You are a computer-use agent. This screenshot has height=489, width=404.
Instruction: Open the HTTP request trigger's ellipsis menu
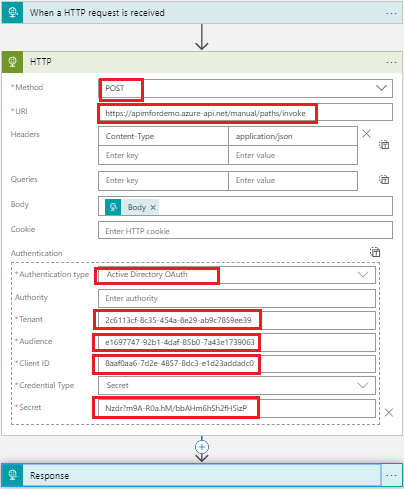point(391,13)
